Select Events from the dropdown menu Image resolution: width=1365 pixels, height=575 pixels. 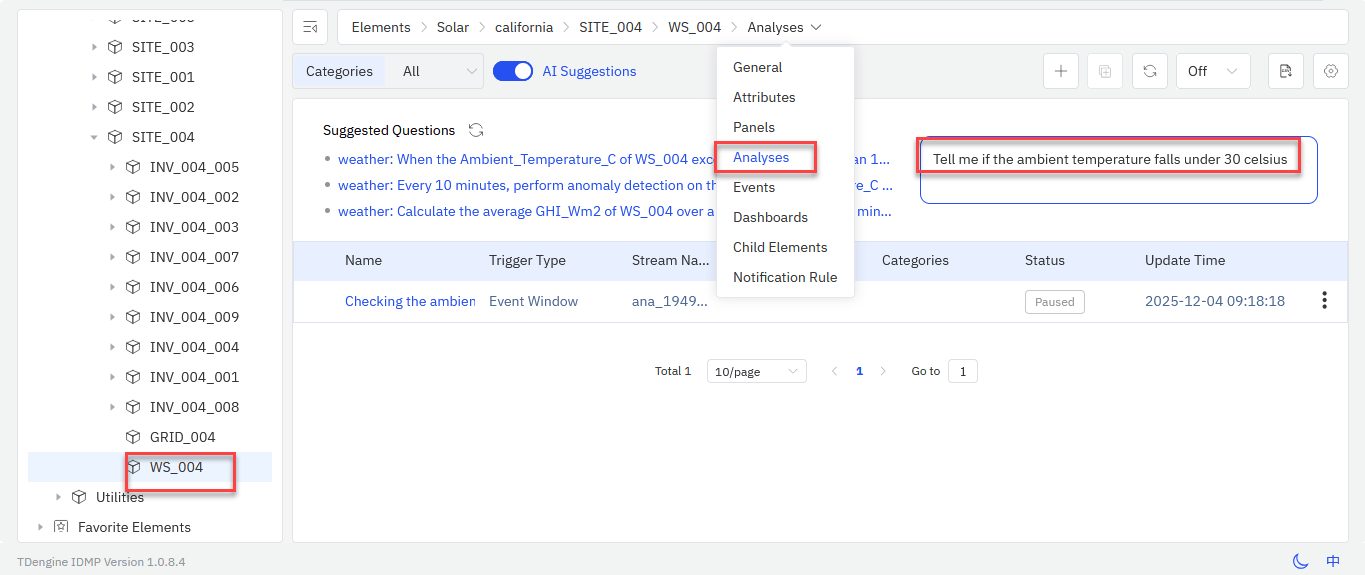point(754,187)
